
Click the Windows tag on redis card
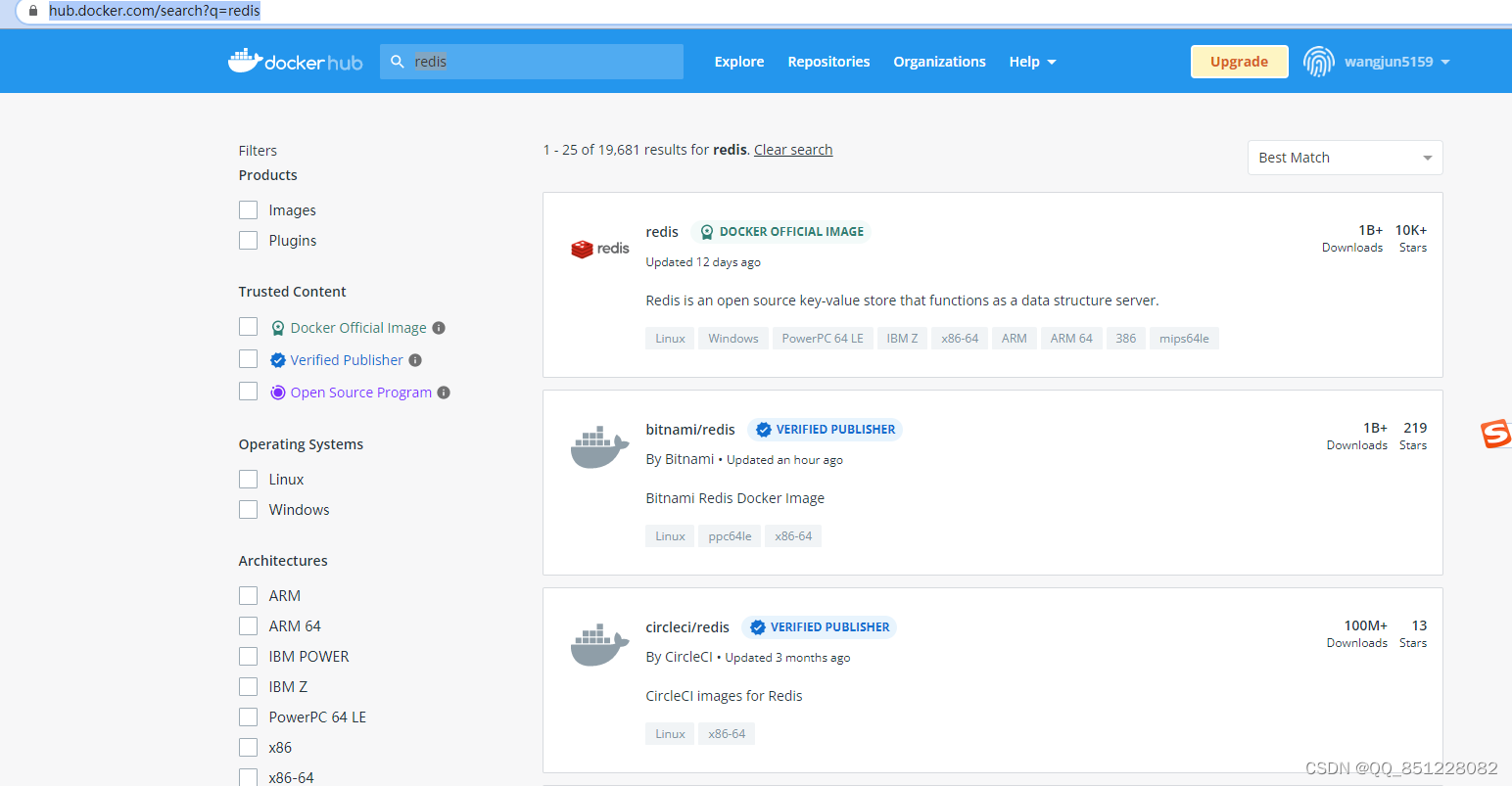point(733,339)
